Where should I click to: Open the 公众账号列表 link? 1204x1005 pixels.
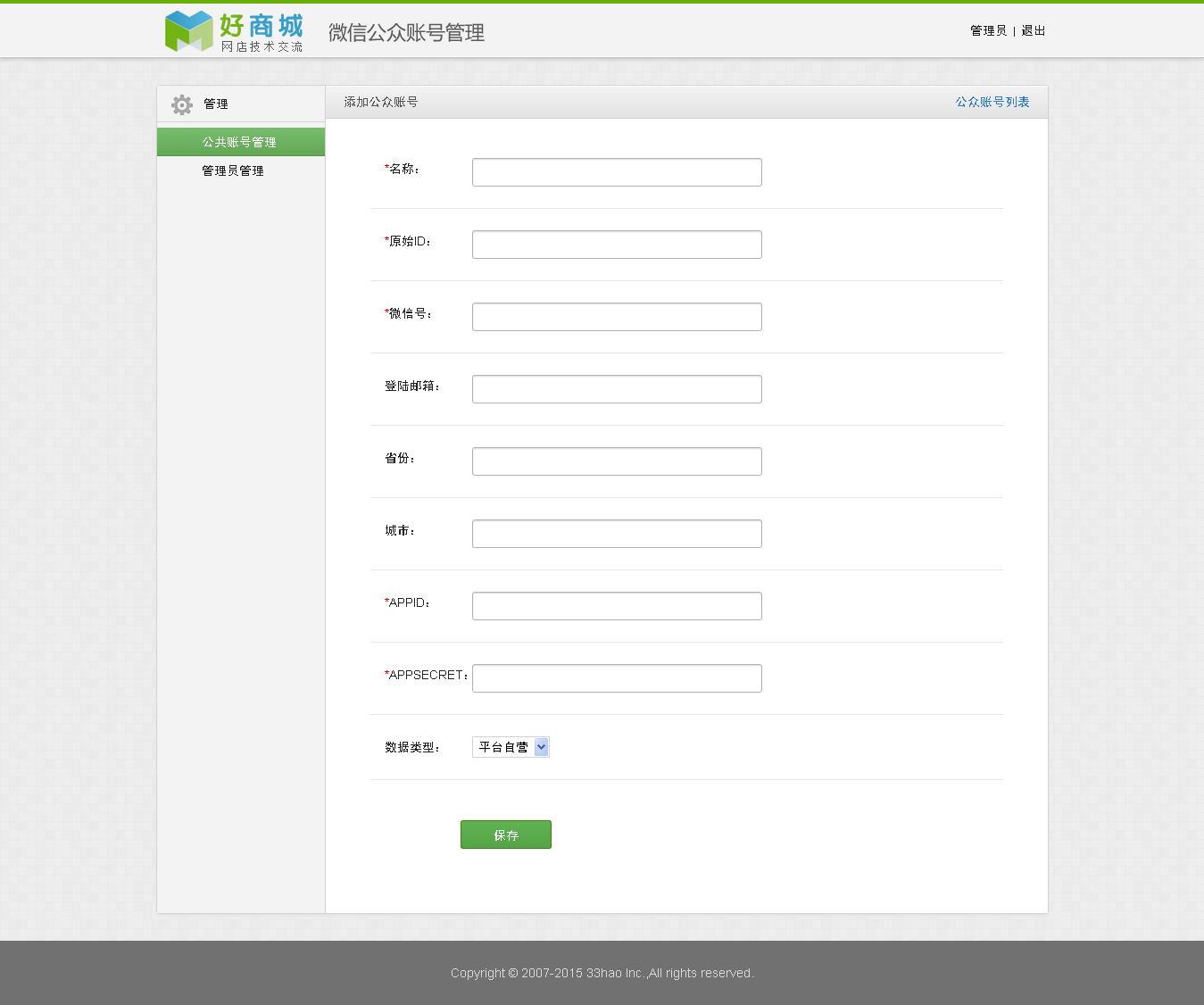pyautogui.click(x=992, y=102)
